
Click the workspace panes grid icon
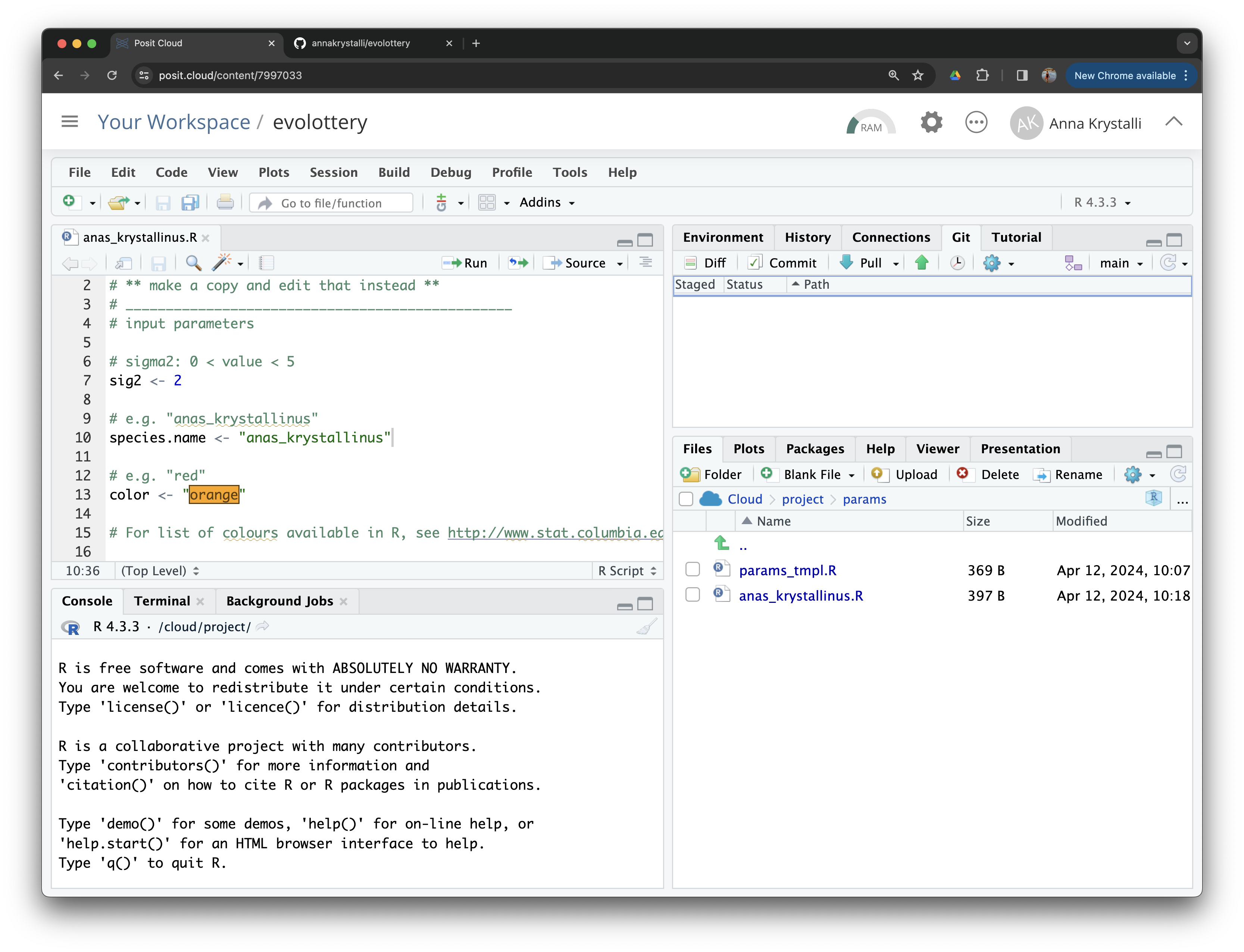(x=487, y=202)
